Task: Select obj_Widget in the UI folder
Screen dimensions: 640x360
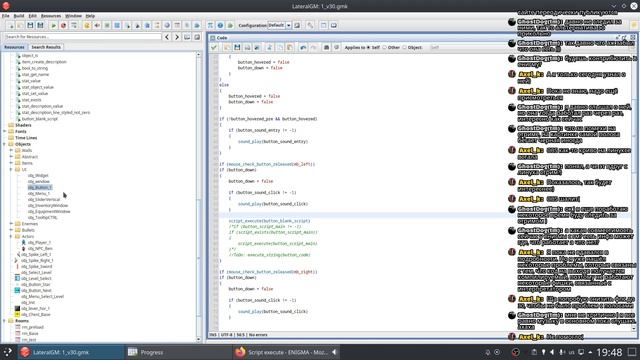Action: pyautogui.click(x=38, y=176)
